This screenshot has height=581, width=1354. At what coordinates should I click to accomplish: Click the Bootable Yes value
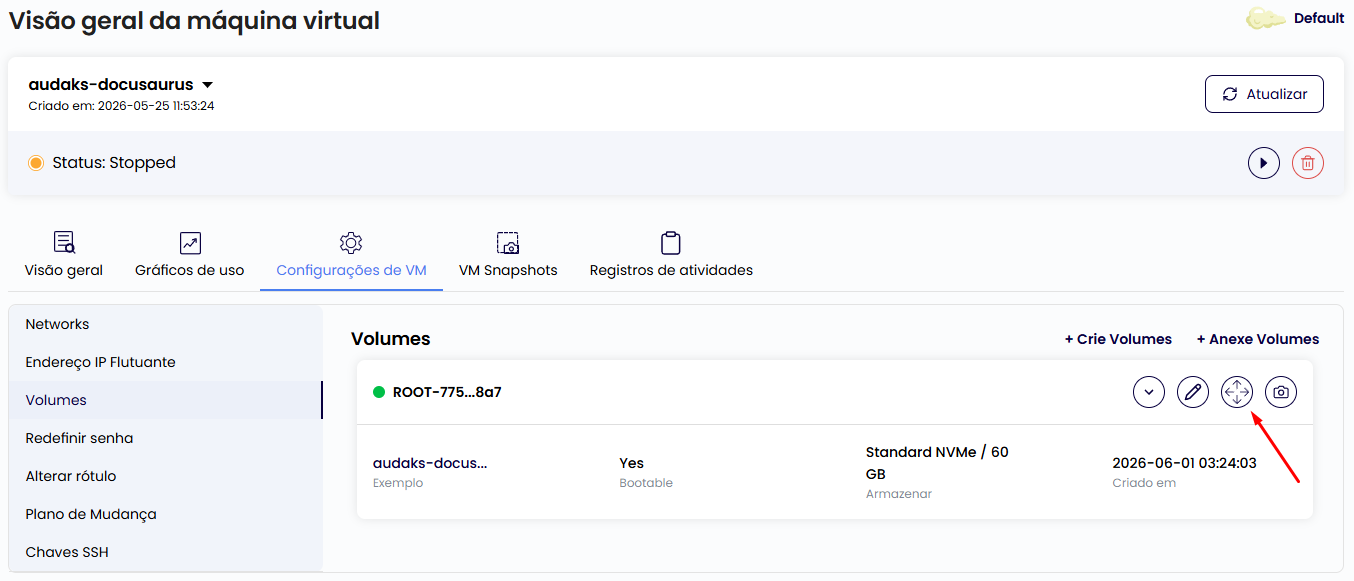(631, 463)
